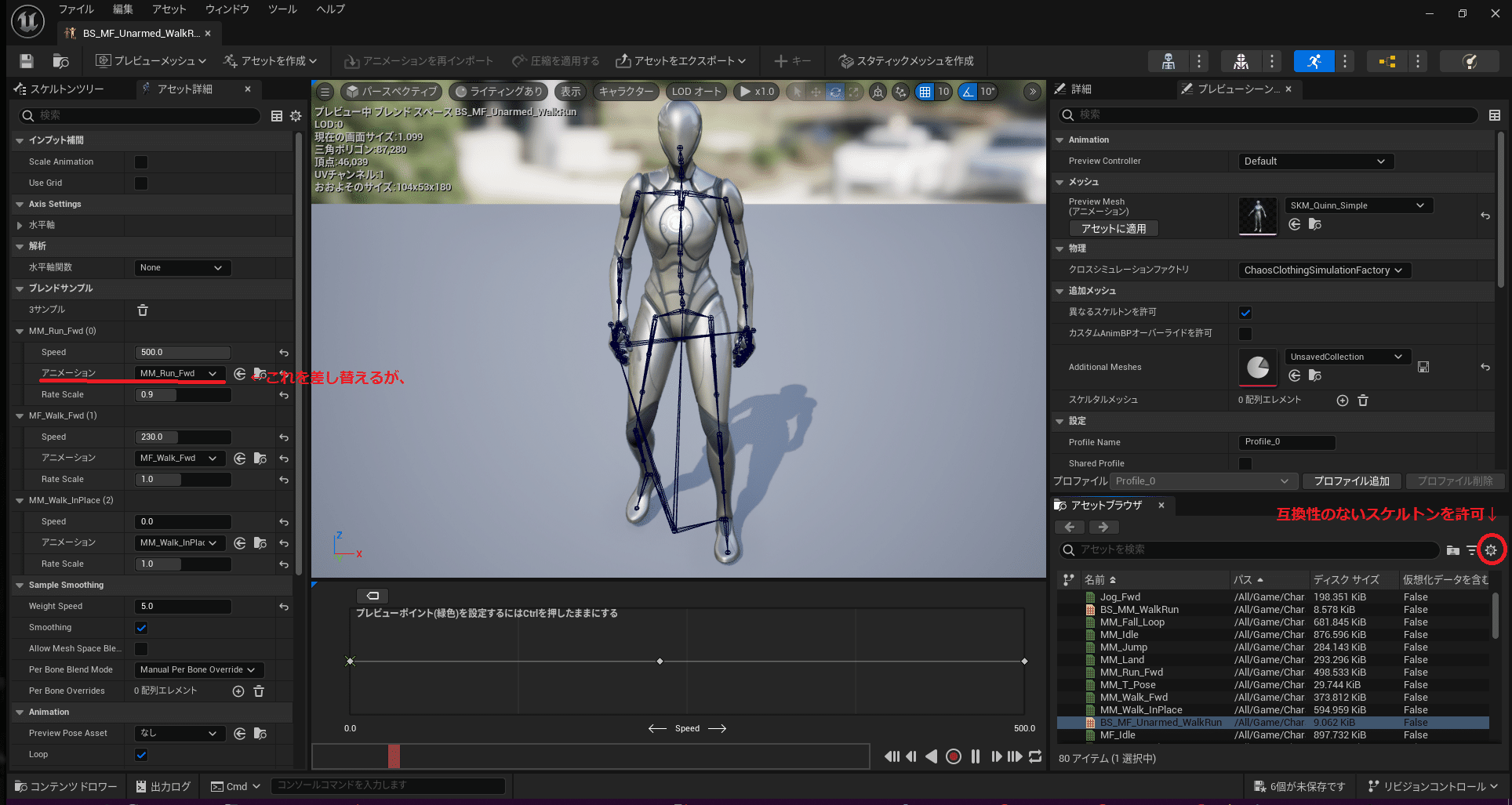Expand the 水平軸 section

(20, 226)
